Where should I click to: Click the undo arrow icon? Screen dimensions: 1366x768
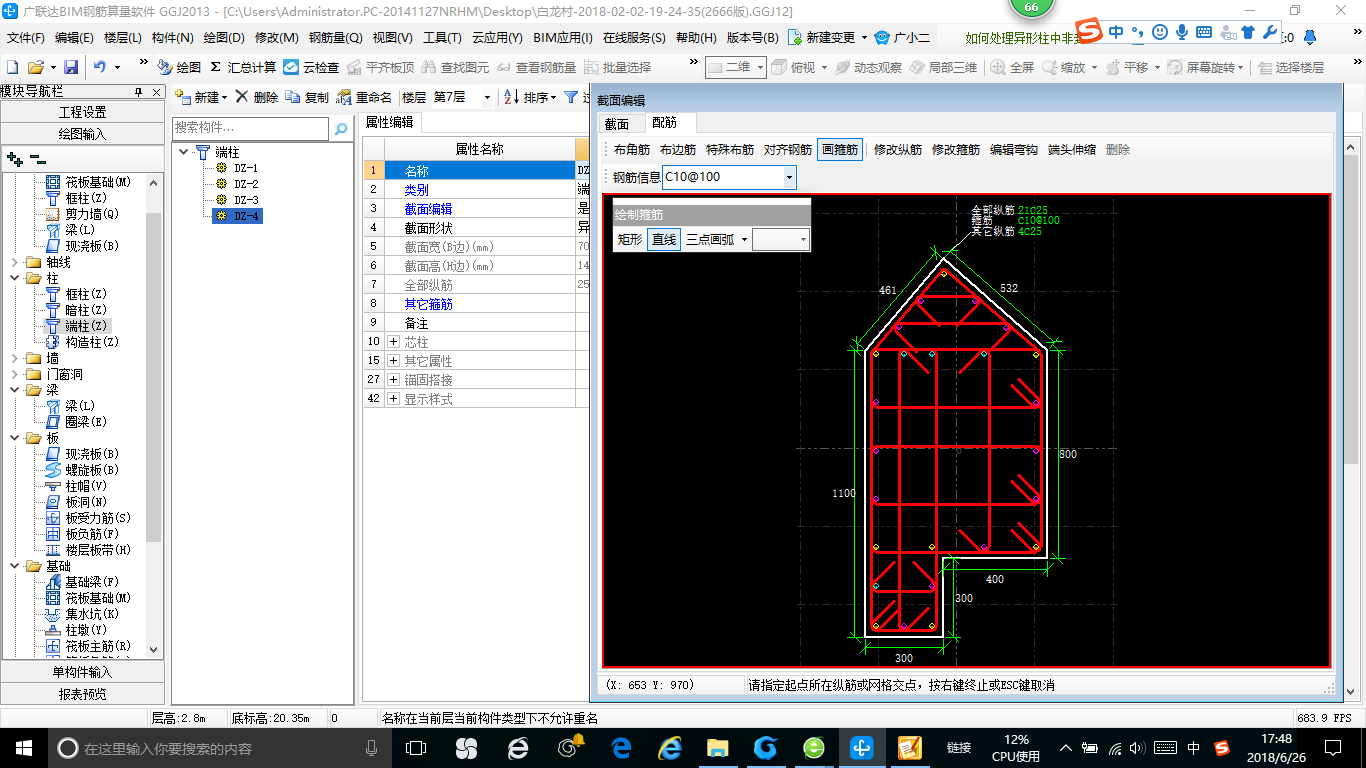pyautogui.click(x=100, y=67)
